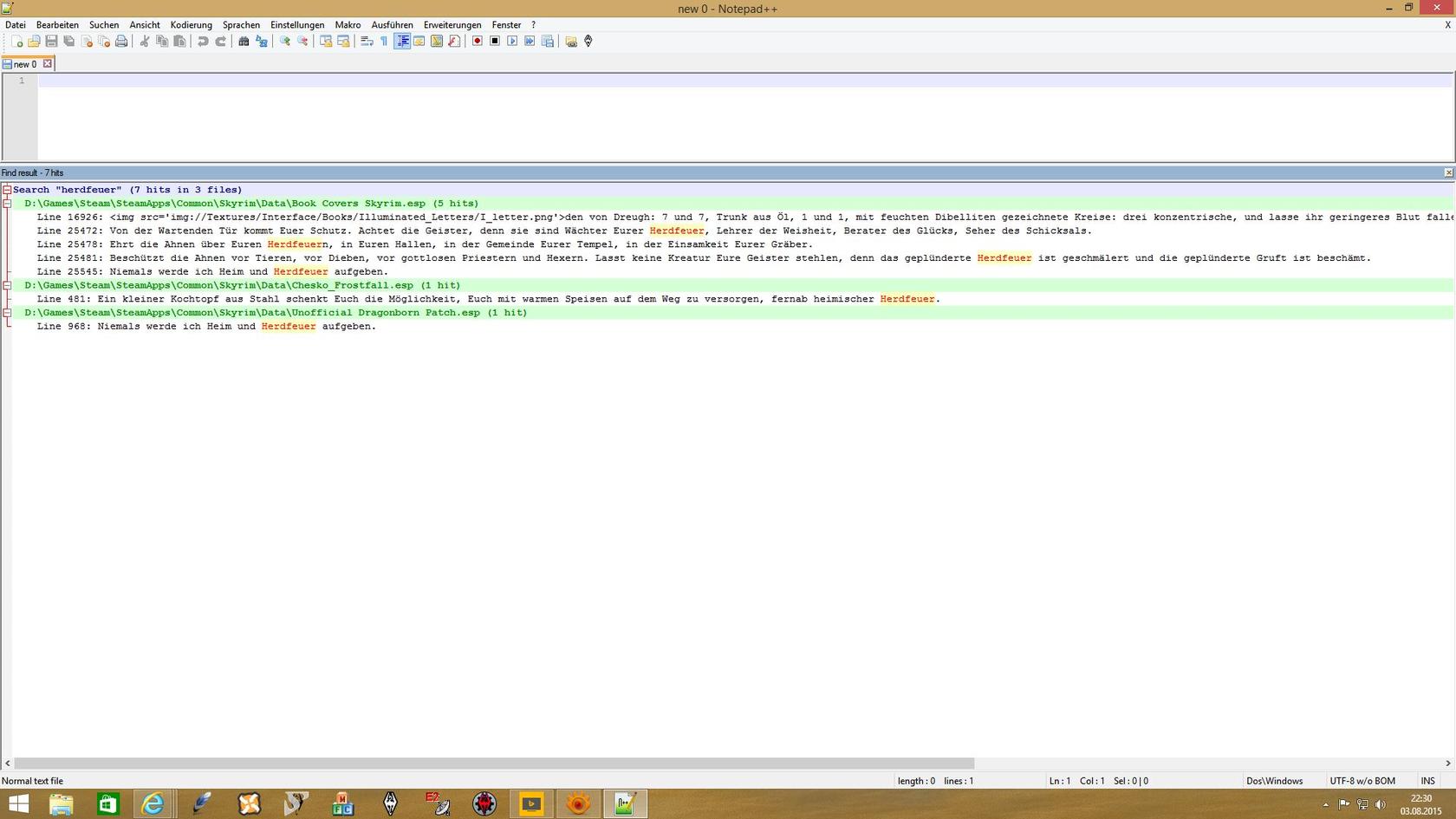The width and height of the screenshot is (1456, 819).
Task: Open Internet Explorer from the taskbar
Action: [x=153, y=804]
